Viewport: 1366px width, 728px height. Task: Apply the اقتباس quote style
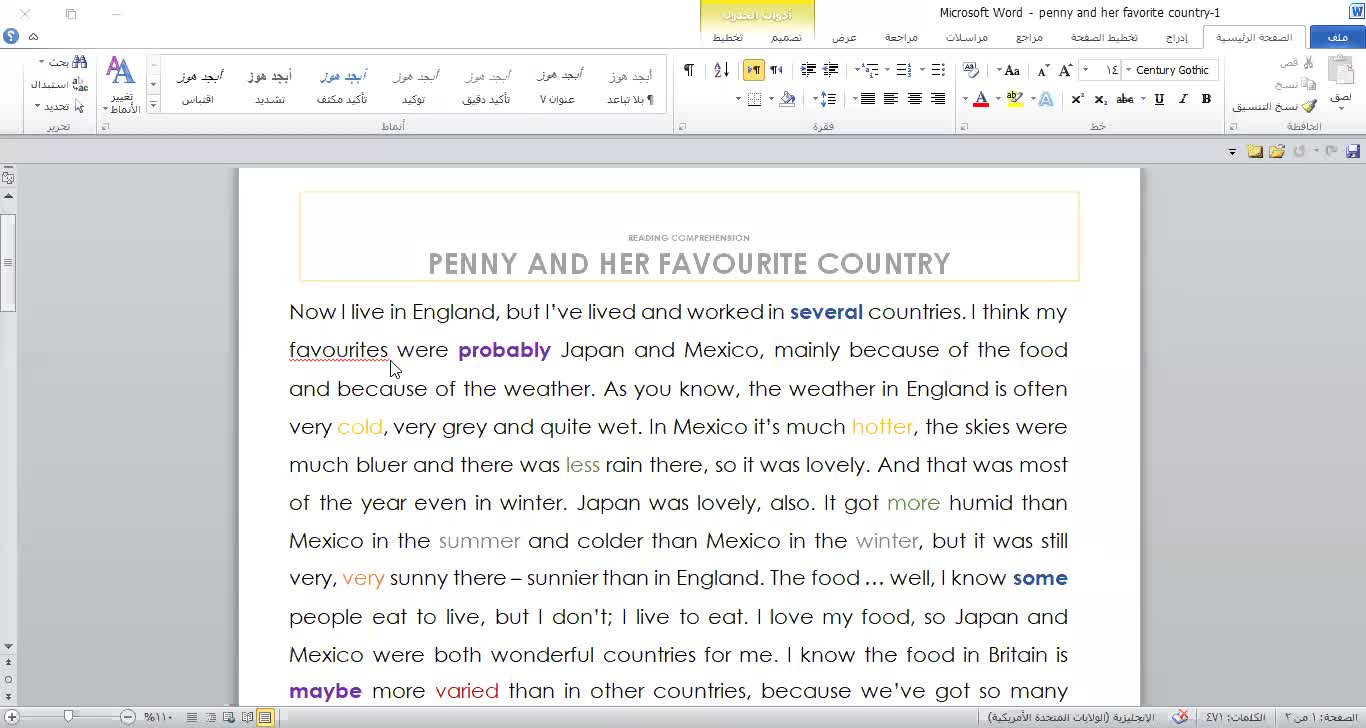pos(197,86)
